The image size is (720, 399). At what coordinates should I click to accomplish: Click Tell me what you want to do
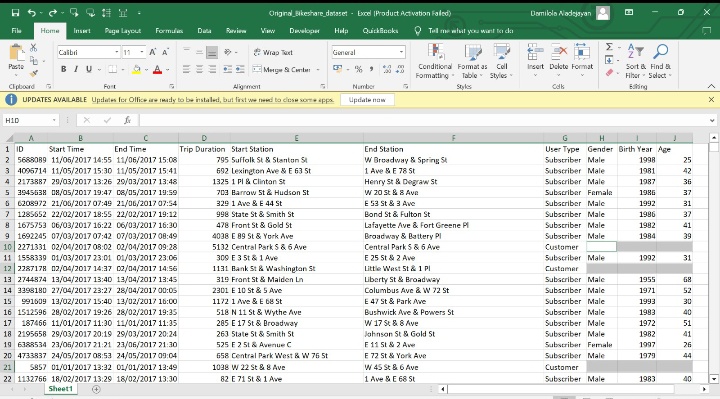(x=470, y=31)
